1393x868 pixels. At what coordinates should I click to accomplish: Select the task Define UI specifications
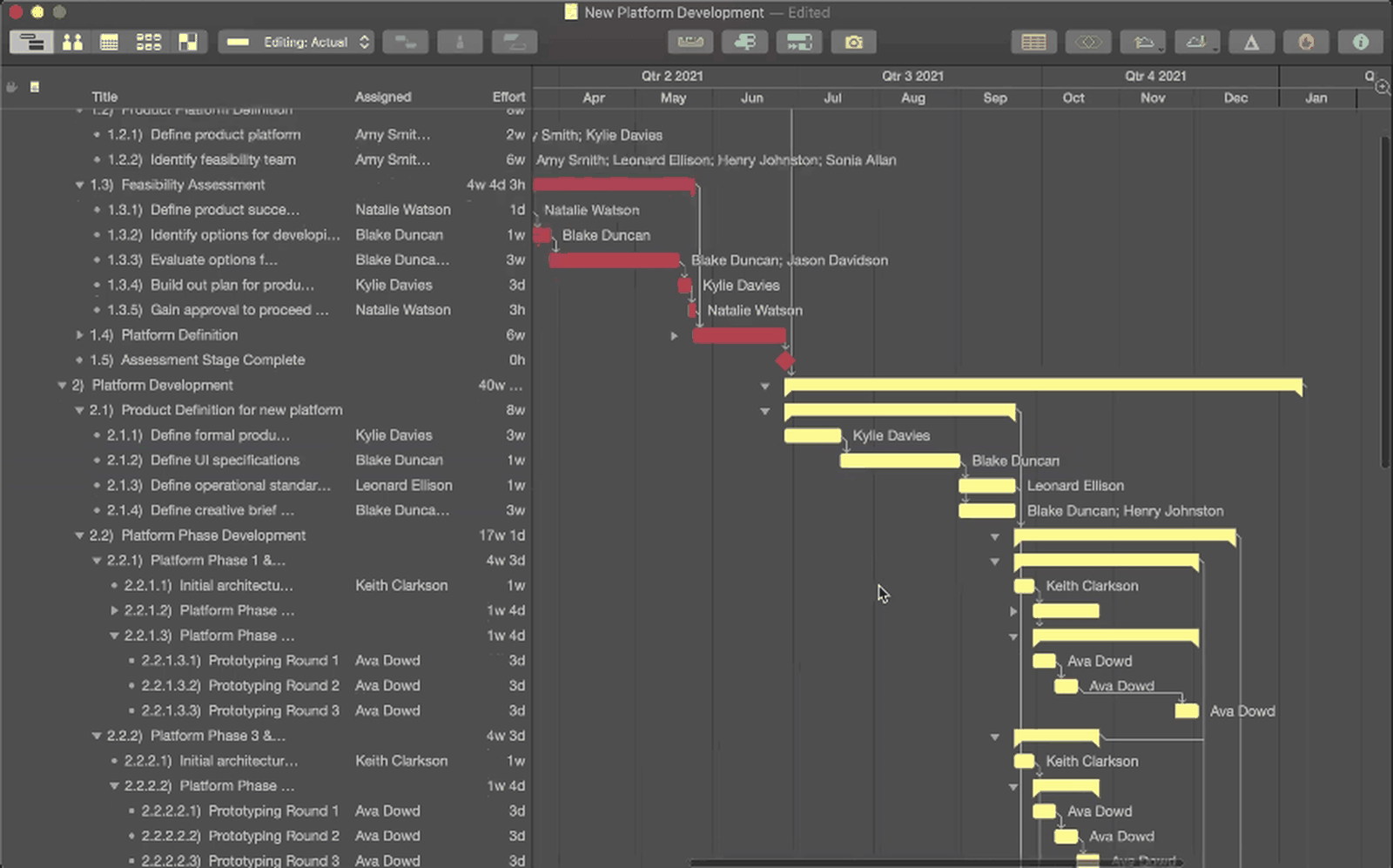coord(225,460)
